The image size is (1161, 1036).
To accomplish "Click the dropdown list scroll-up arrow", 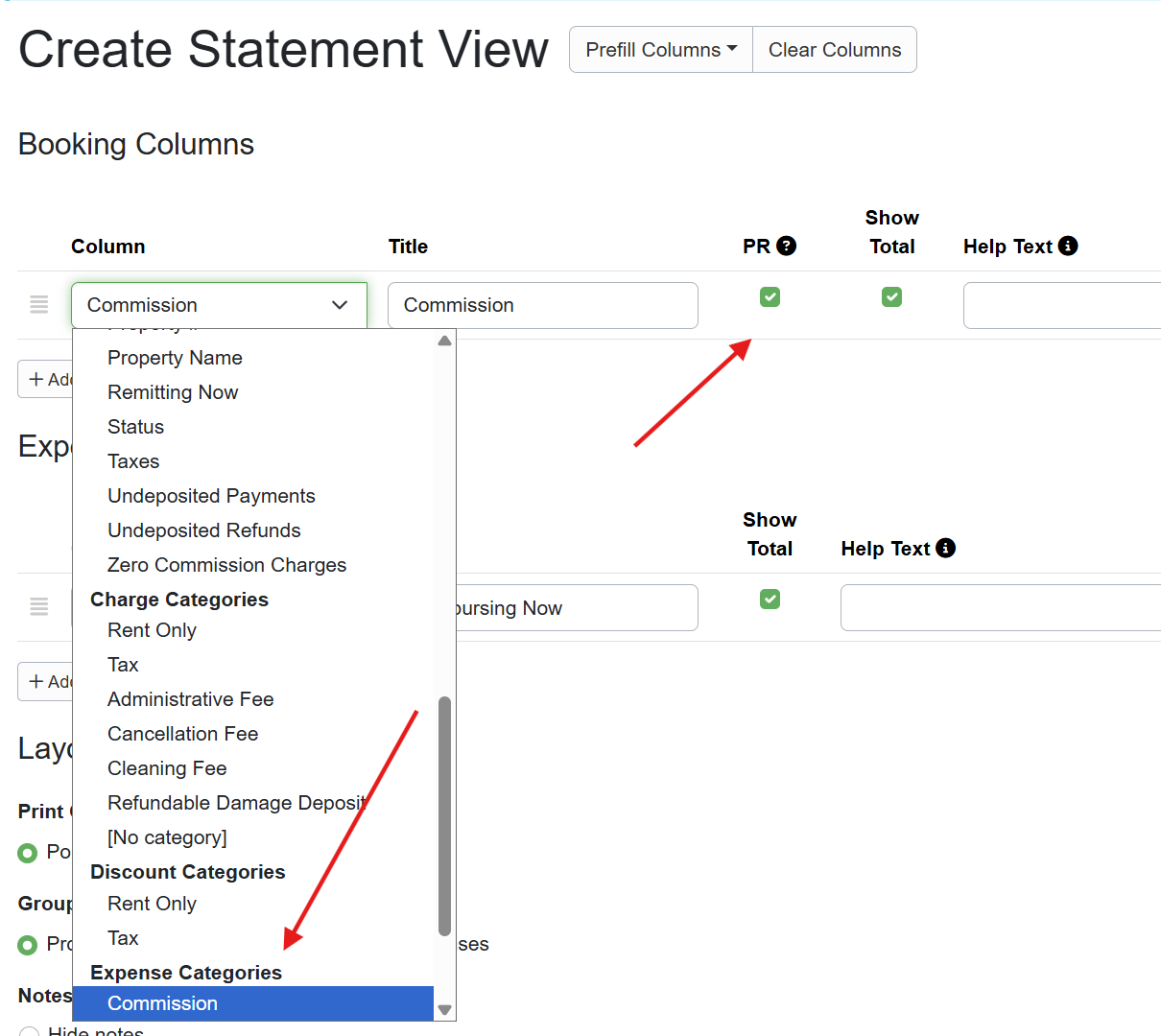I will 444,341.
